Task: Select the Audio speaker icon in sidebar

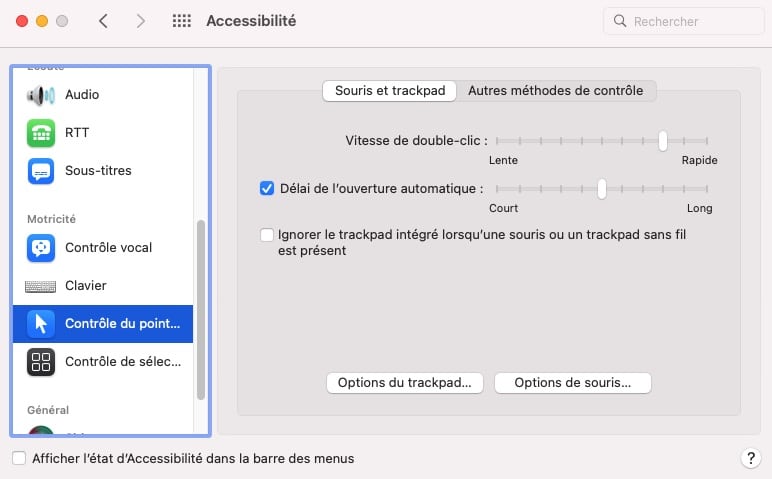Action: [x=40, y=95]
